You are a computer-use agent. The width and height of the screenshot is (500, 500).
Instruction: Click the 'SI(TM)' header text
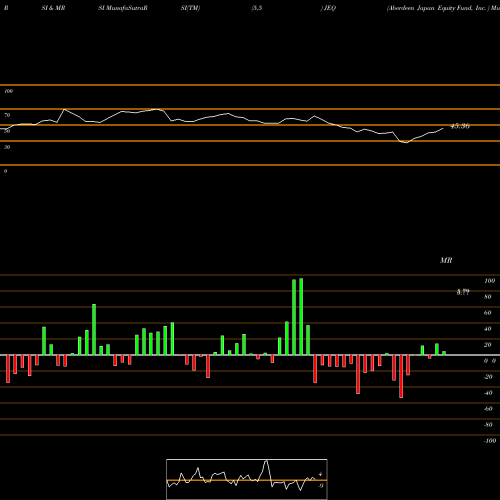(x=190, y=8)
